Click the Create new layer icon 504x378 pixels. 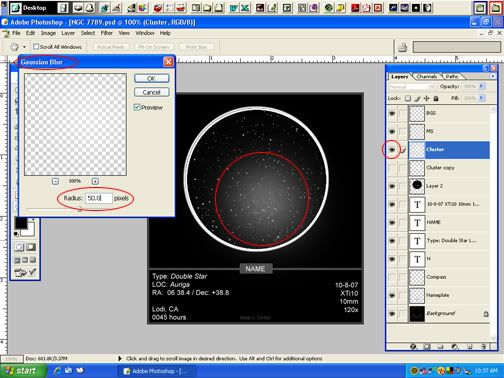click(469, 347)
